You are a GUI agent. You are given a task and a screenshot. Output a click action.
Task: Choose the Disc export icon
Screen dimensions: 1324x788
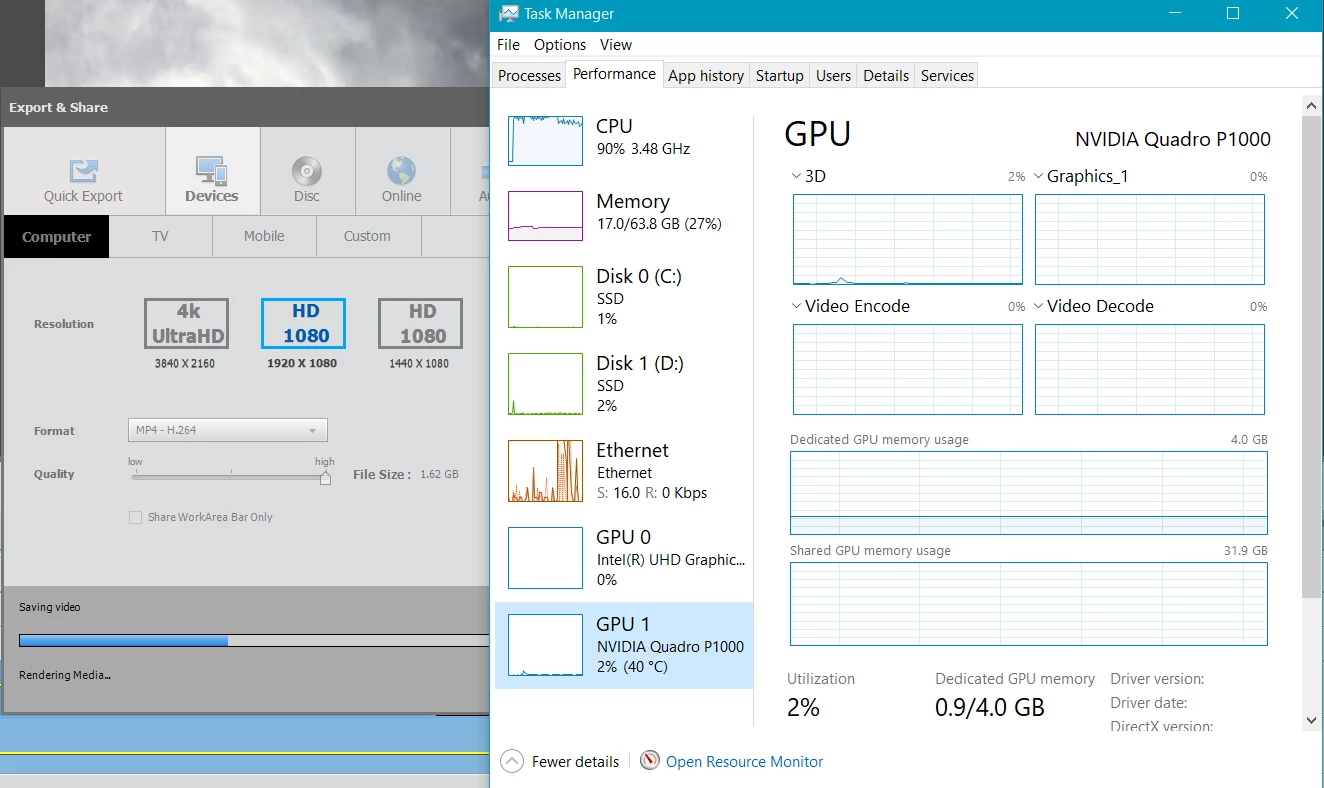tap(307, 171)
